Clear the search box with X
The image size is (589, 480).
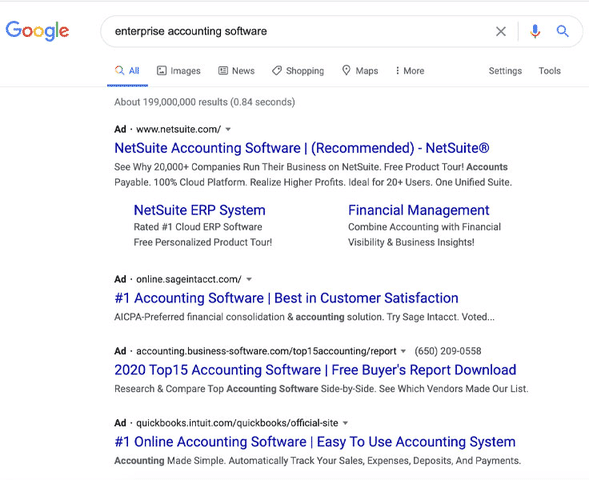[501, 31]
